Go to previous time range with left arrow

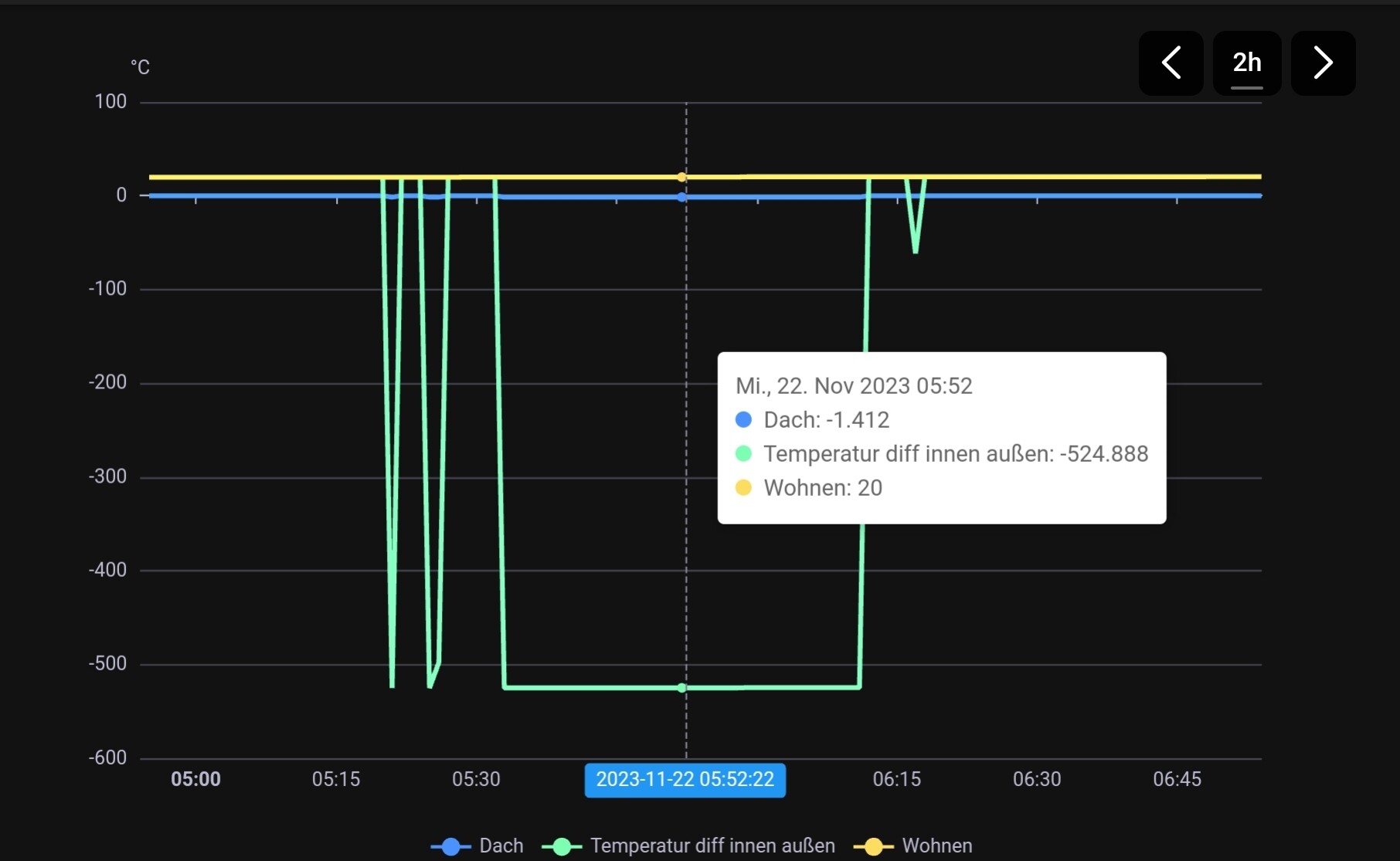(1171, 63)
